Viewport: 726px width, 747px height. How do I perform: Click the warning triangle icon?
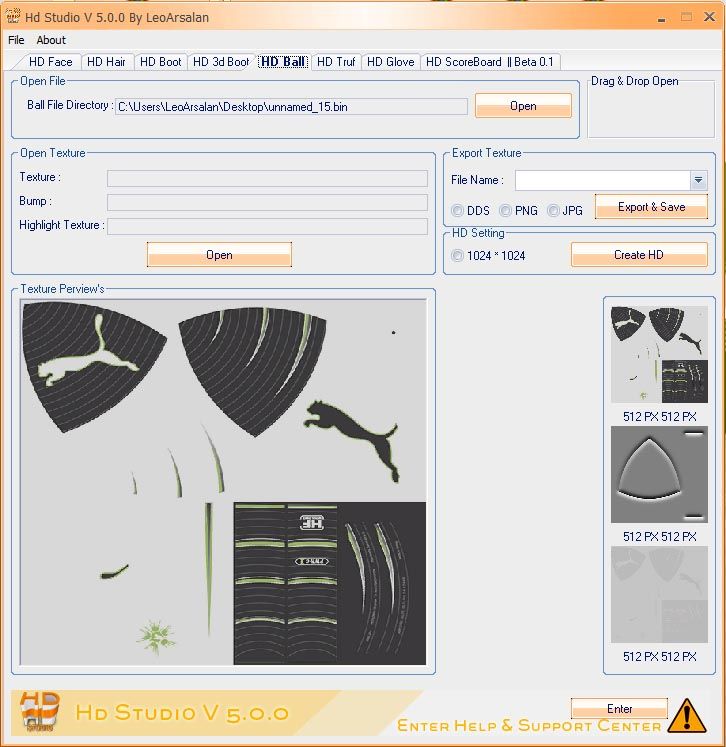coord(686,715)
